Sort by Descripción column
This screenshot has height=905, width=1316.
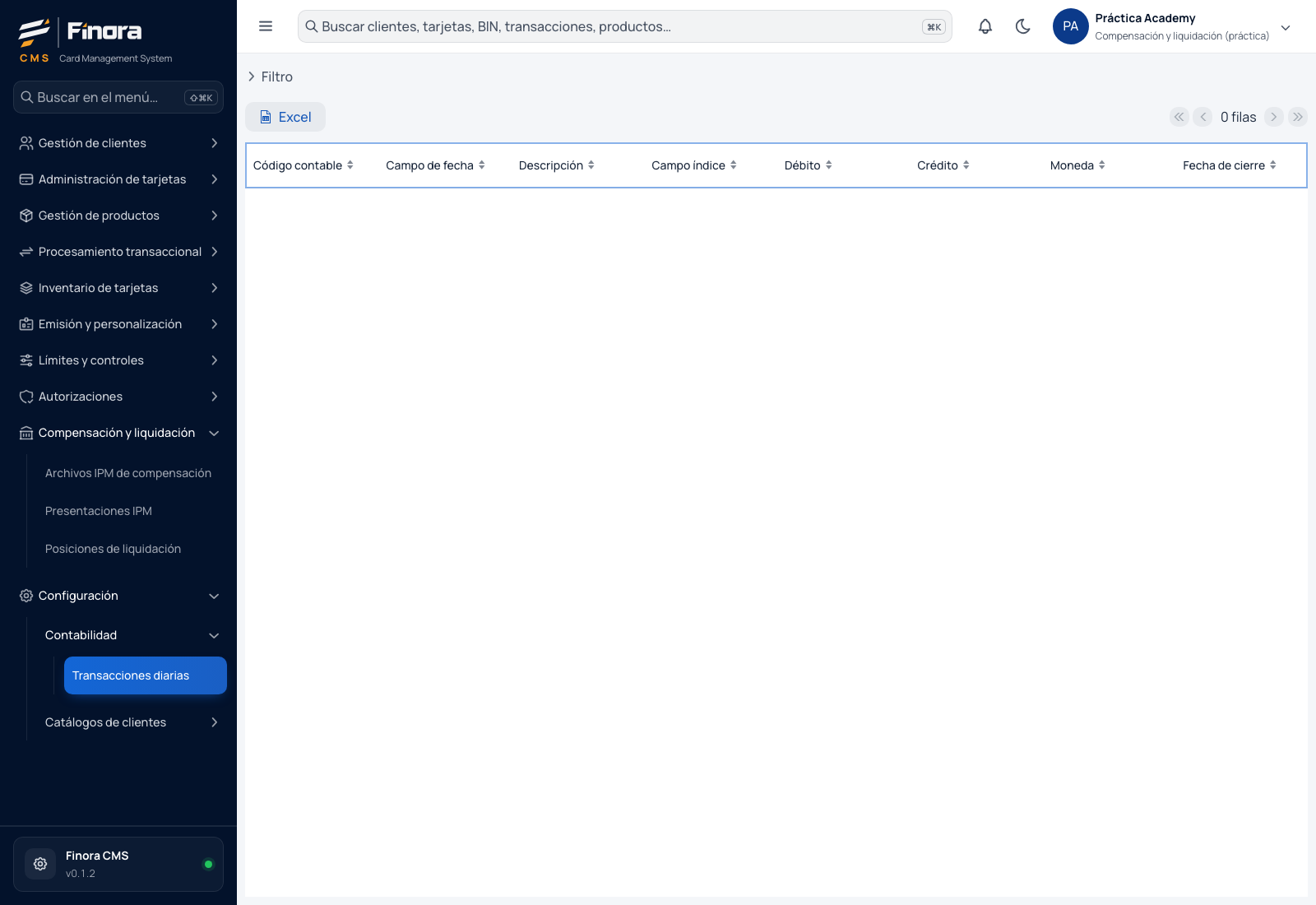(557, 165)
